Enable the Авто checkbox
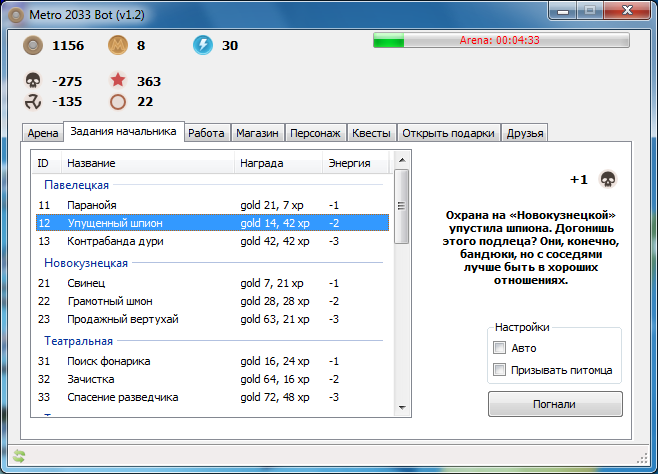 pyautogui.click(x=499, y=348)
